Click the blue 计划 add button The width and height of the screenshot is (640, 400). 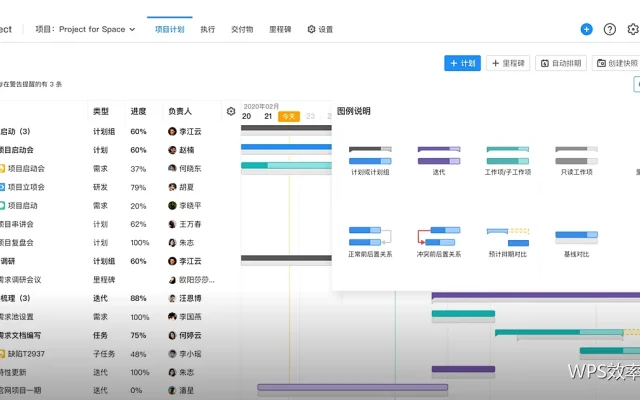[462, 63]
